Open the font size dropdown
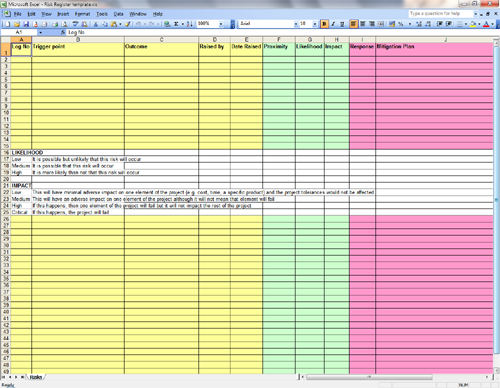The width and height of the screenshot is (500, 388). pyautogui.click(x=315, y=24)
